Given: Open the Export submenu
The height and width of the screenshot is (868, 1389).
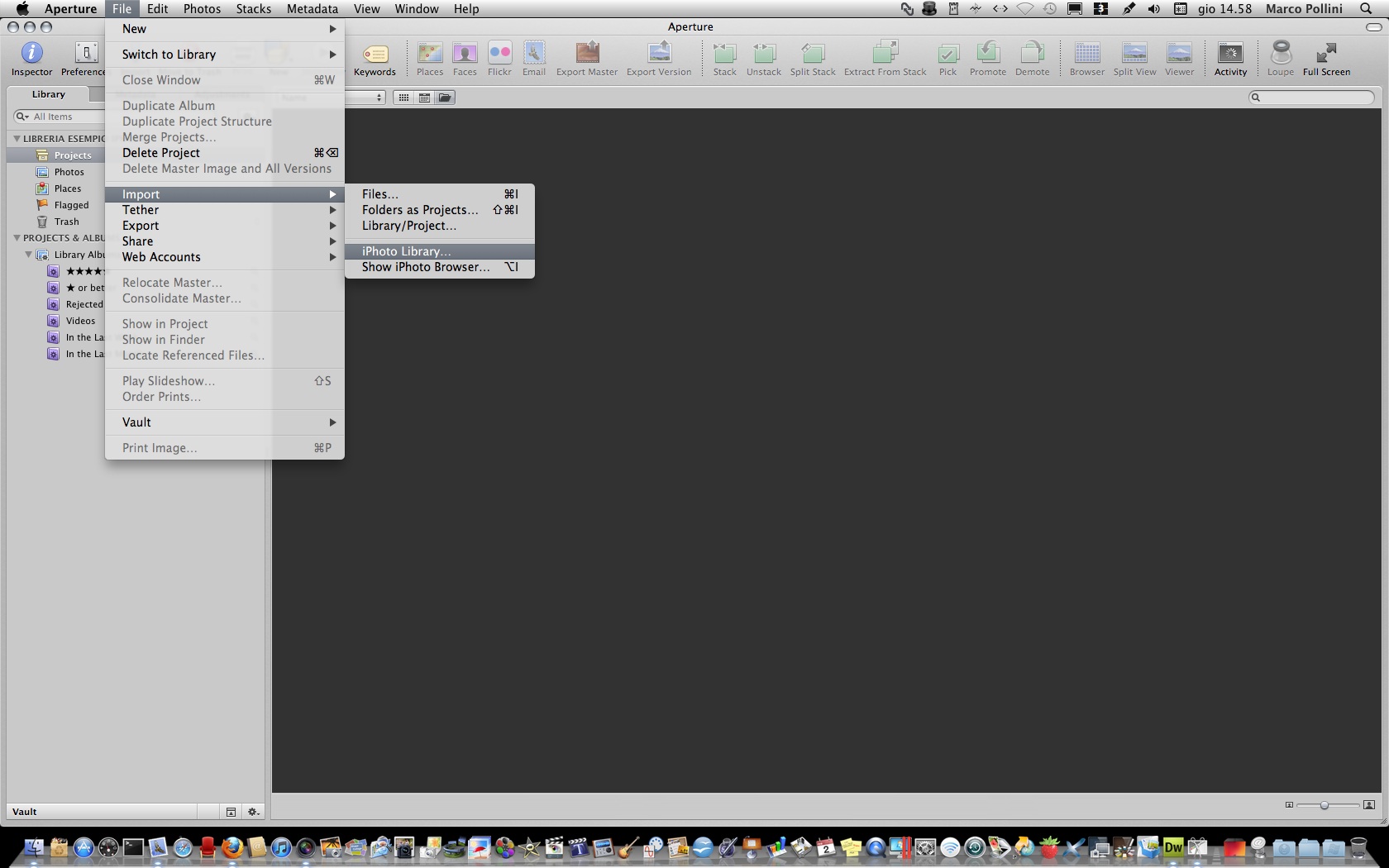Looking at the screenshot, I should pyautogui.click(x=225, y=226).
